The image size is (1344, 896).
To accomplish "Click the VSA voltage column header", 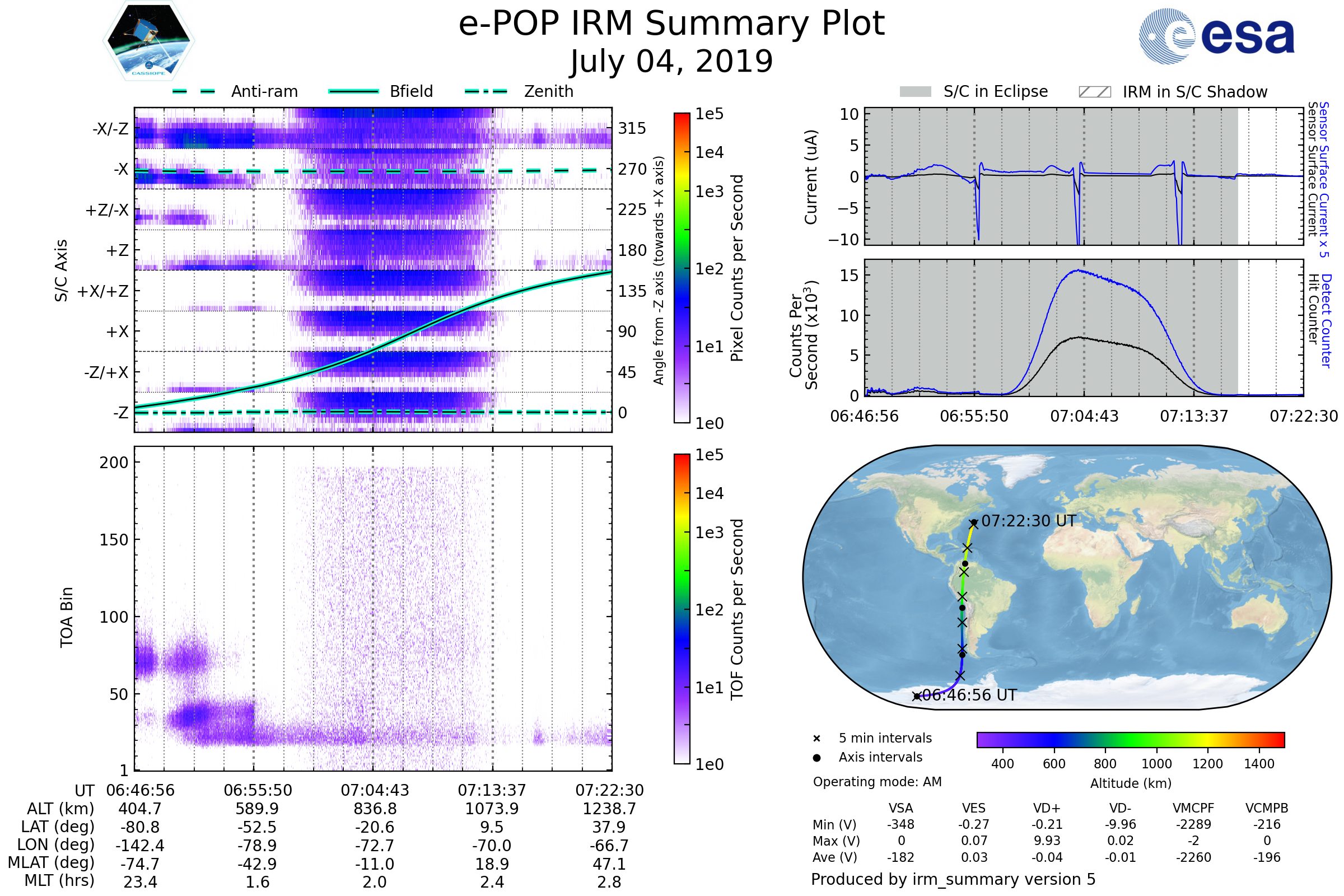I will coord(900,808).
